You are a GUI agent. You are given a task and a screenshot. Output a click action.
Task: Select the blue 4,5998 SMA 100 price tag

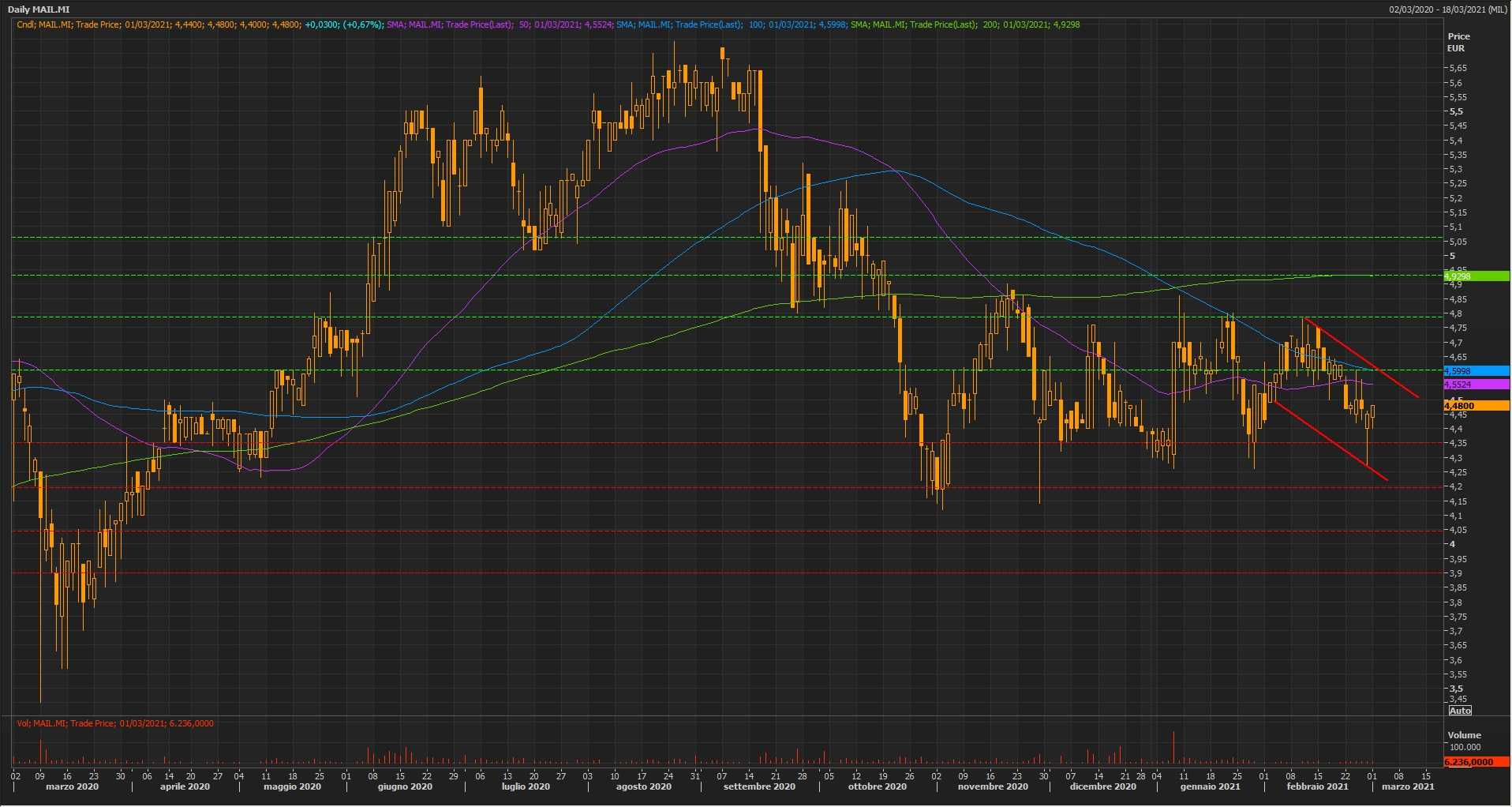(x=1476, y=371)
